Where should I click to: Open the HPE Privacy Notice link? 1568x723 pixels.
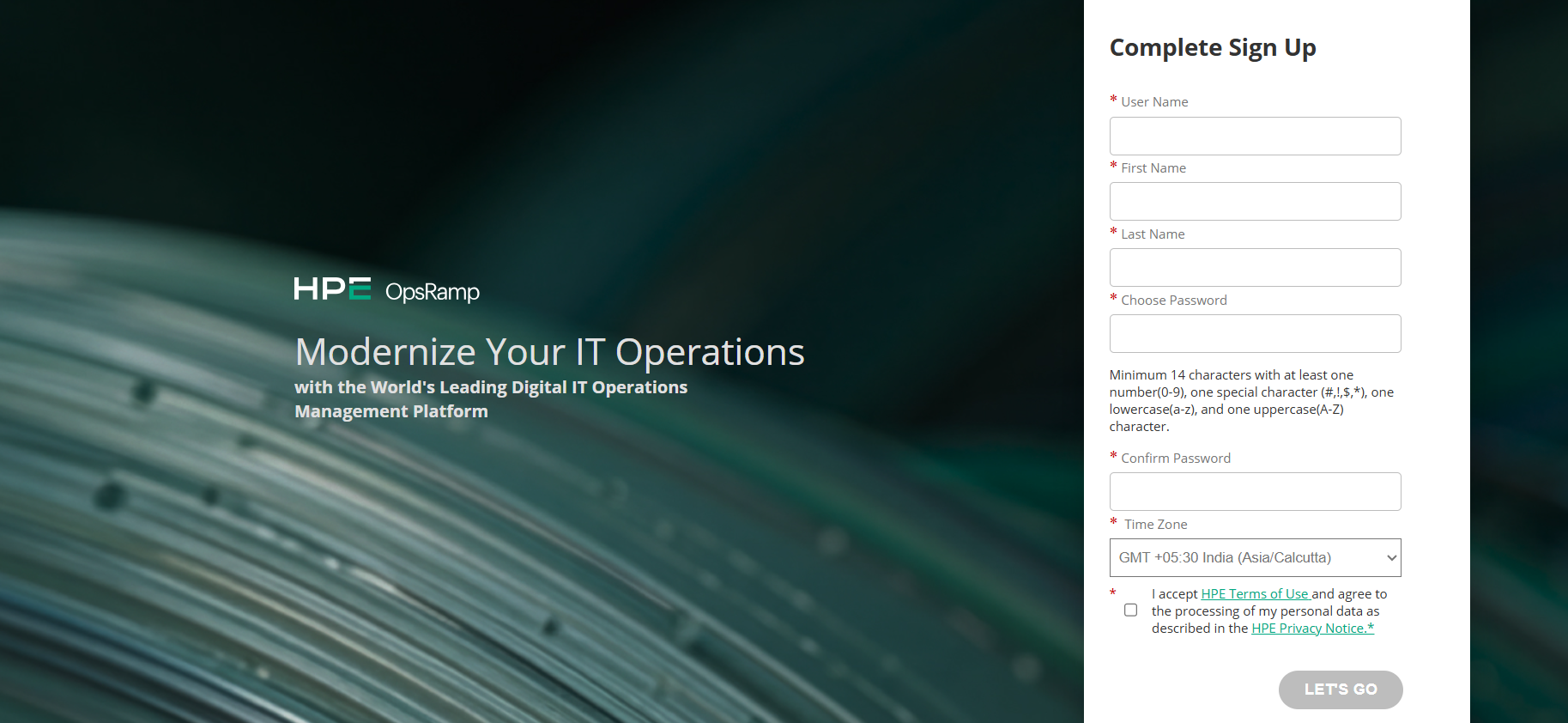click(1312, 628)
